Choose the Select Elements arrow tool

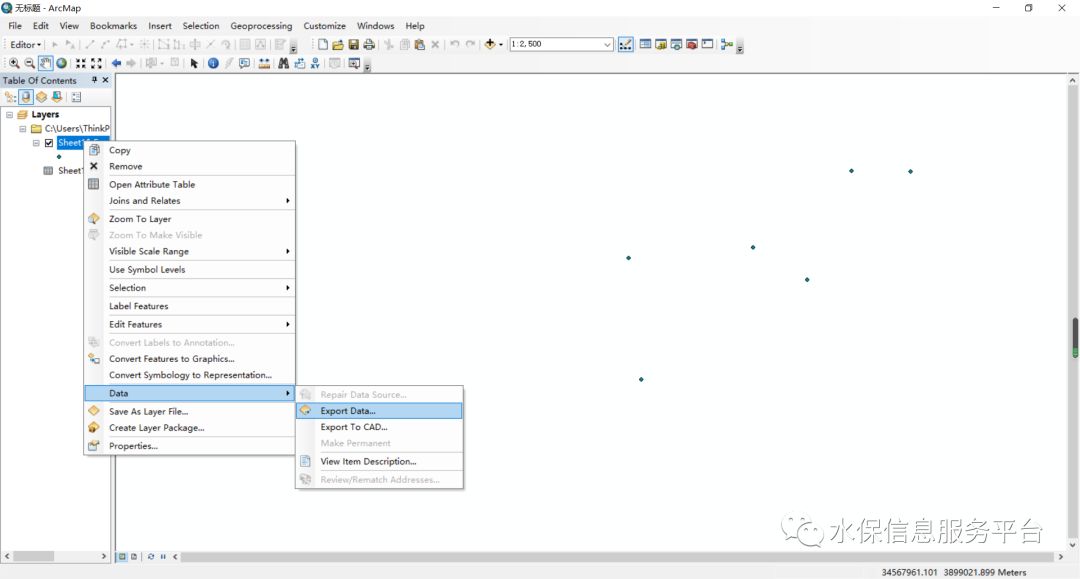coord(194,63)
